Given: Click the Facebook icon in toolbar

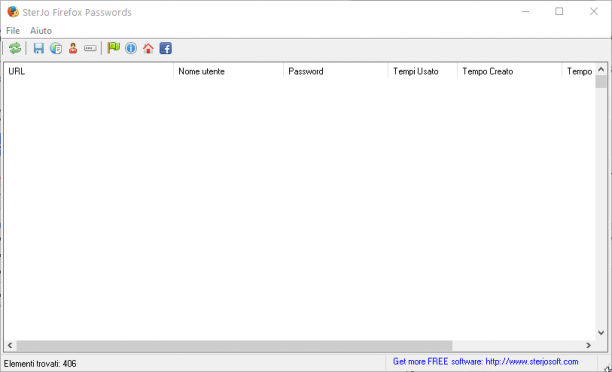Looking at the screenshot, I should (x=165, y=48).
